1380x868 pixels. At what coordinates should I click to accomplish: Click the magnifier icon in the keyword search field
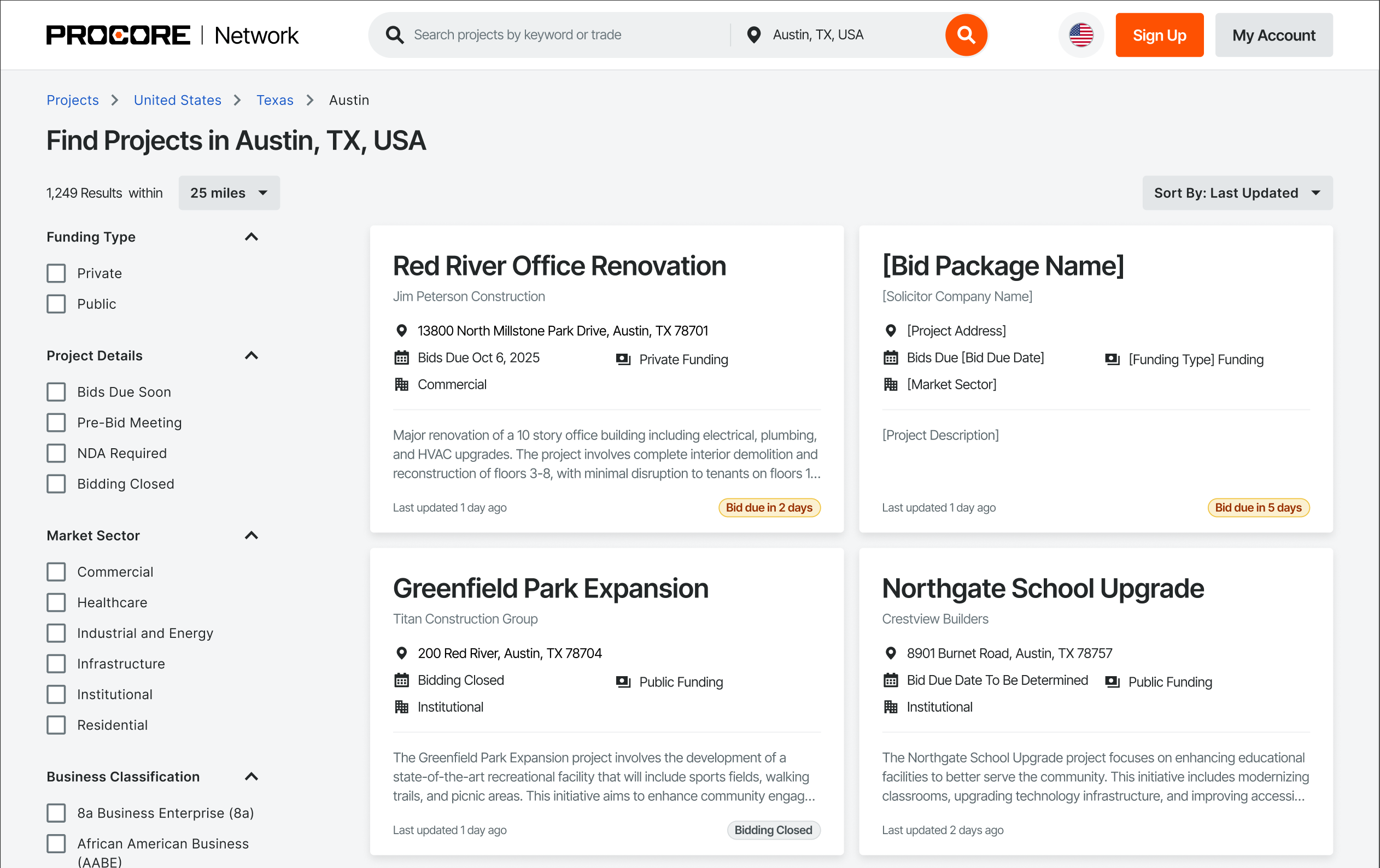(394, 35)
